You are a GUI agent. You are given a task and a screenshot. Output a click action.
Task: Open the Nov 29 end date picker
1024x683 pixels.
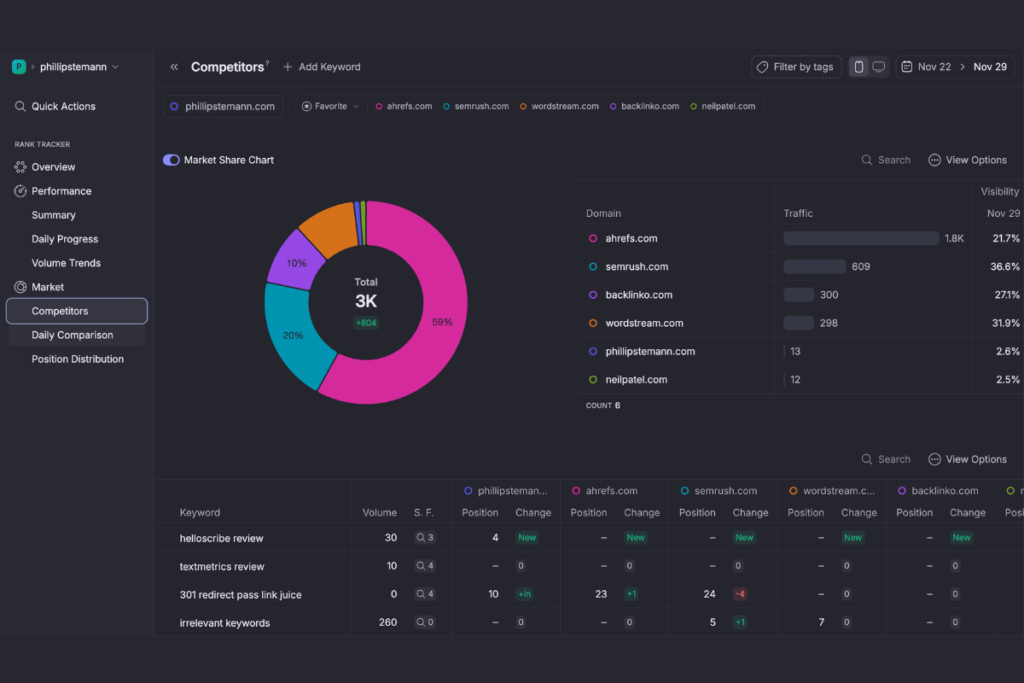coord(990,67)
